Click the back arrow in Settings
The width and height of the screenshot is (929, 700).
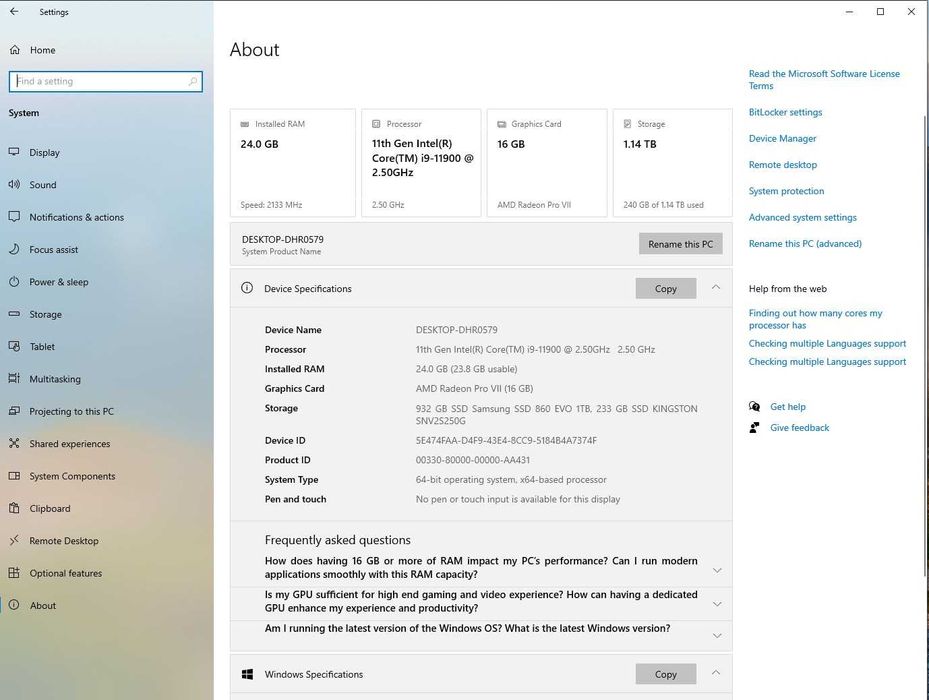[x=14, y=11]
